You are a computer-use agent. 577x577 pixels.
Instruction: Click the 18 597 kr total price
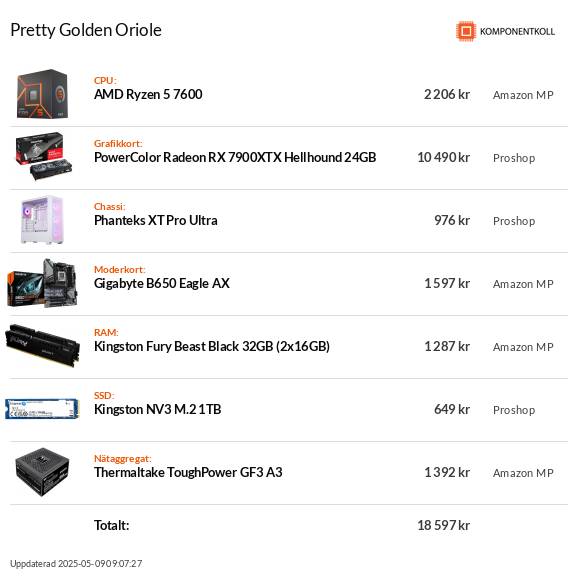[443, 525]
